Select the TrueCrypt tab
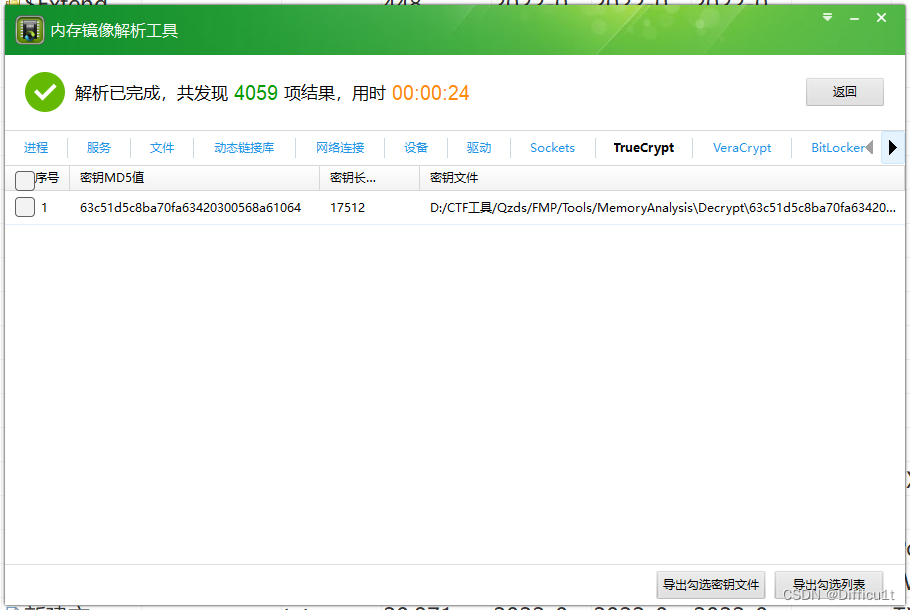This screenshot has height=610, width=910. point(644,147)
